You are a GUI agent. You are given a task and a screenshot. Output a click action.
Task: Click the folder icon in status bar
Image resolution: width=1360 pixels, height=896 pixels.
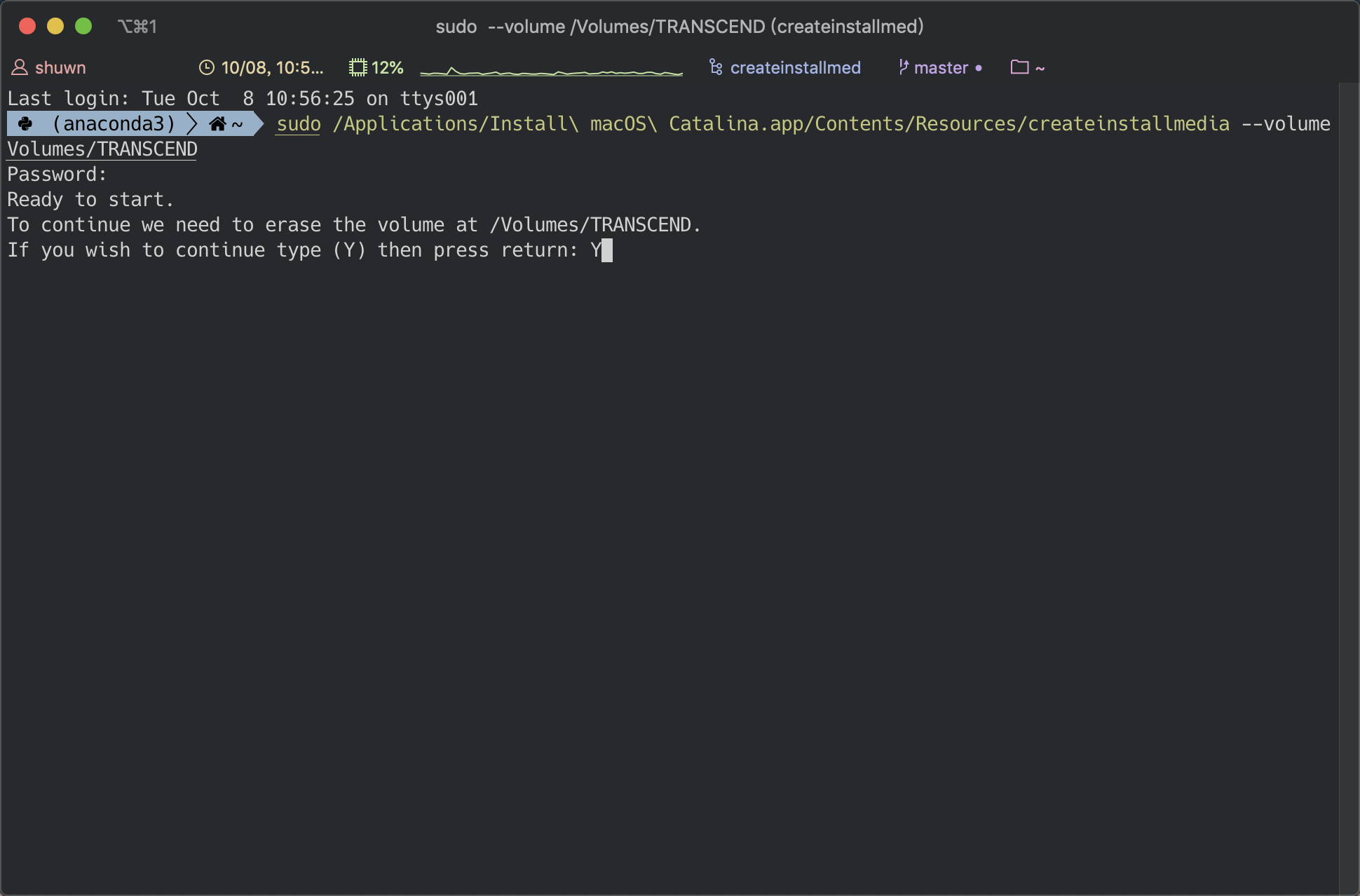tap(1019, 67)
